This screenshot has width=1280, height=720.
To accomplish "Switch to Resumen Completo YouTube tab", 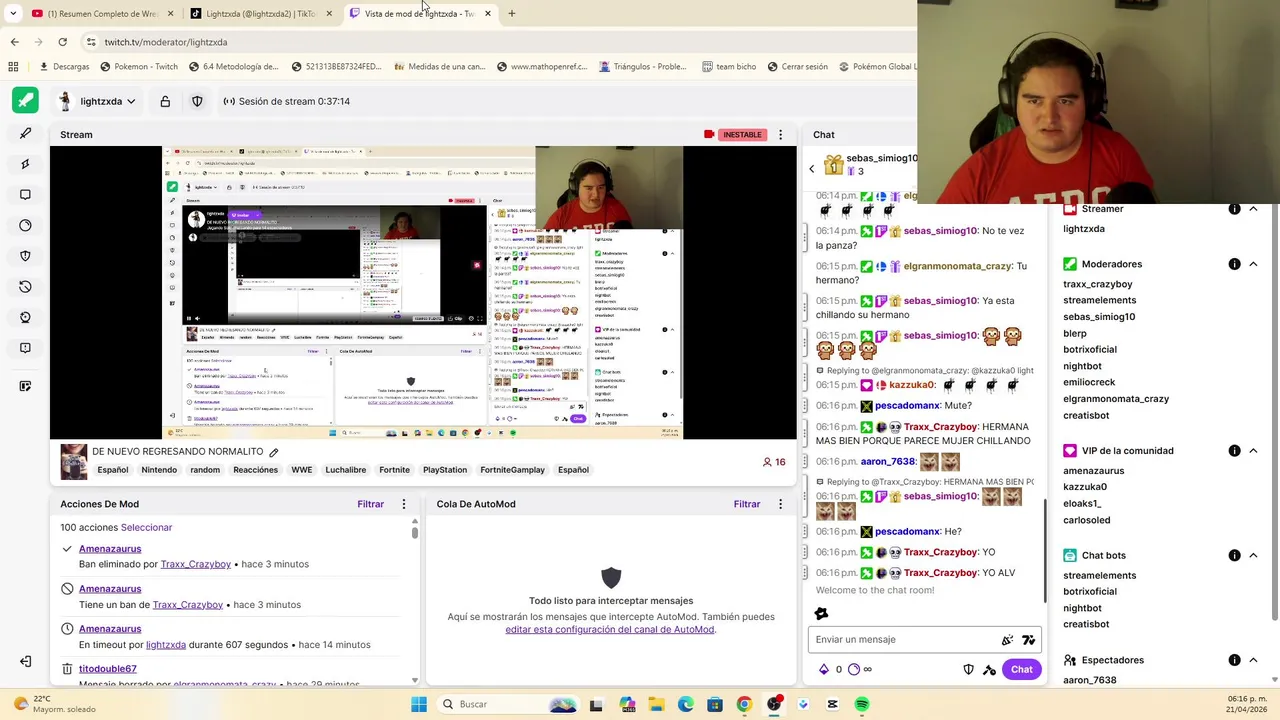I will pos(102,13).
